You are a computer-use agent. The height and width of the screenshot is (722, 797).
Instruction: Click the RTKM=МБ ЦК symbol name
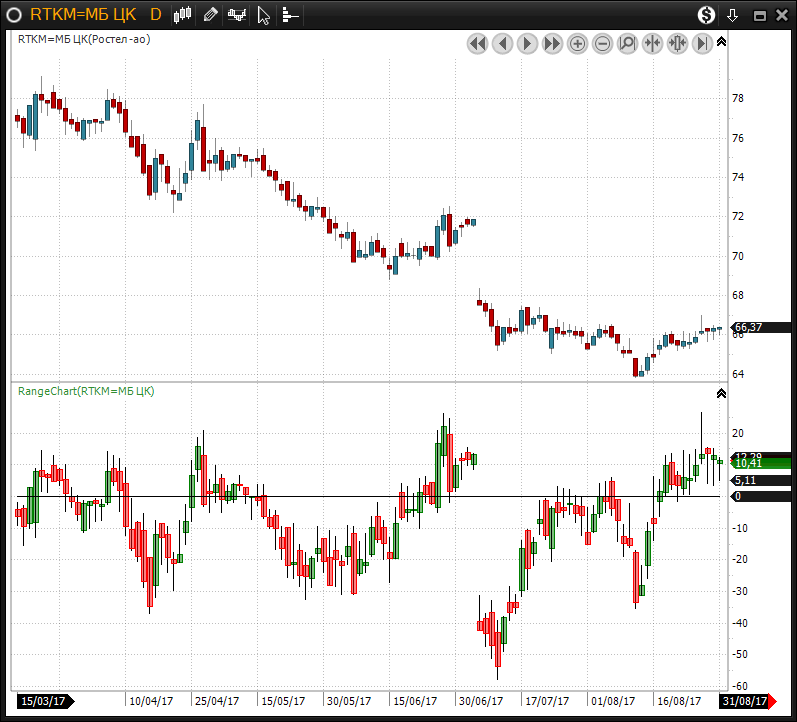[x=83, y=15]
